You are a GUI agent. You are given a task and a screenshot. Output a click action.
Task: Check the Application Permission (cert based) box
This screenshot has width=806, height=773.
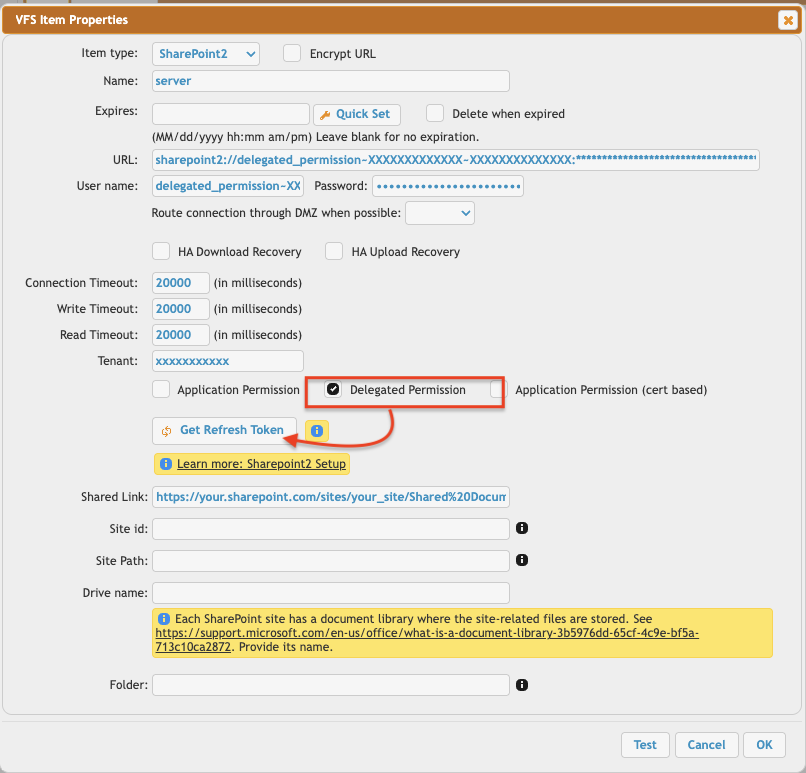click(498, 390)
